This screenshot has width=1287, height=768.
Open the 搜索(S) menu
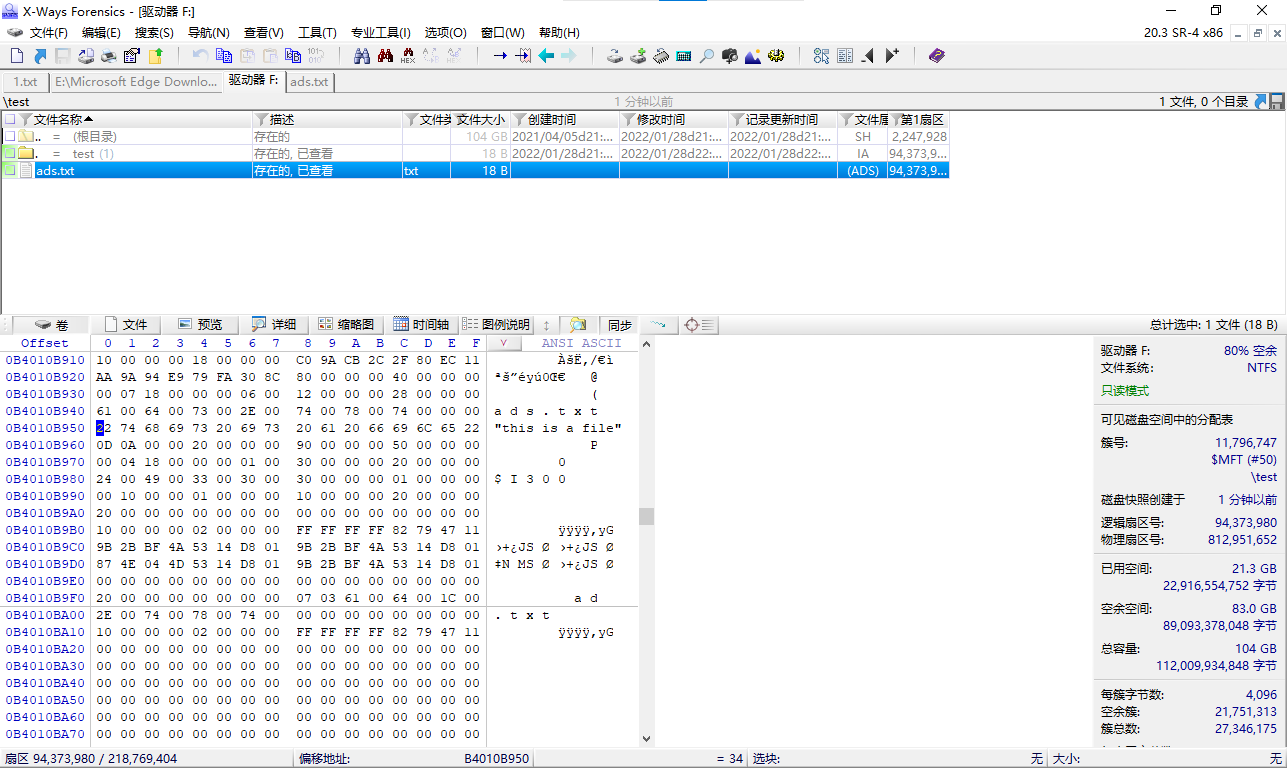[x=154, y=33]
